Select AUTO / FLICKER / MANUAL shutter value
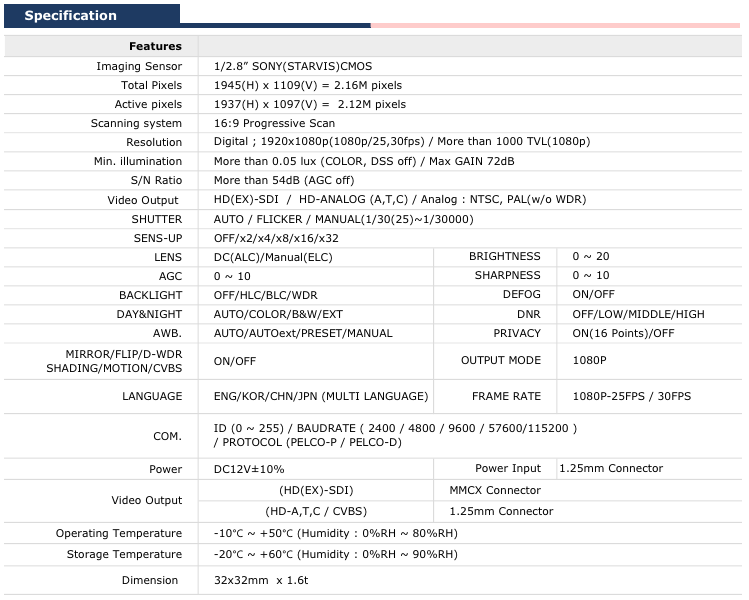The image size is (749, 600). tap(343, 219)
